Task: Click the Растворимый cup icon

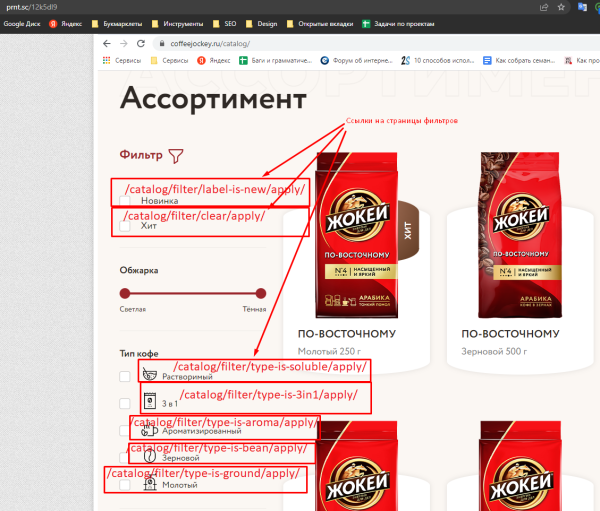Action: (150, 374)
